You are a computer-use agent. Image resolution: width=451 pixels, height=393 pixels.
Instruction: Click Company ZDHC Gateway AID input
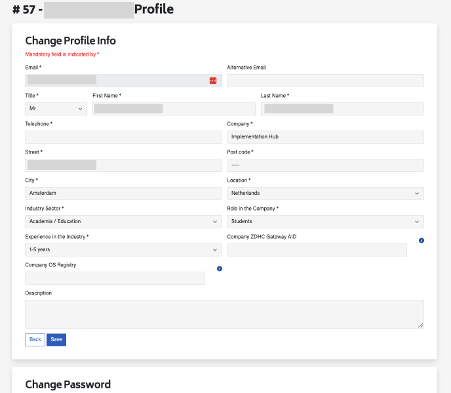pyautogui.click(x=317, y=250)
